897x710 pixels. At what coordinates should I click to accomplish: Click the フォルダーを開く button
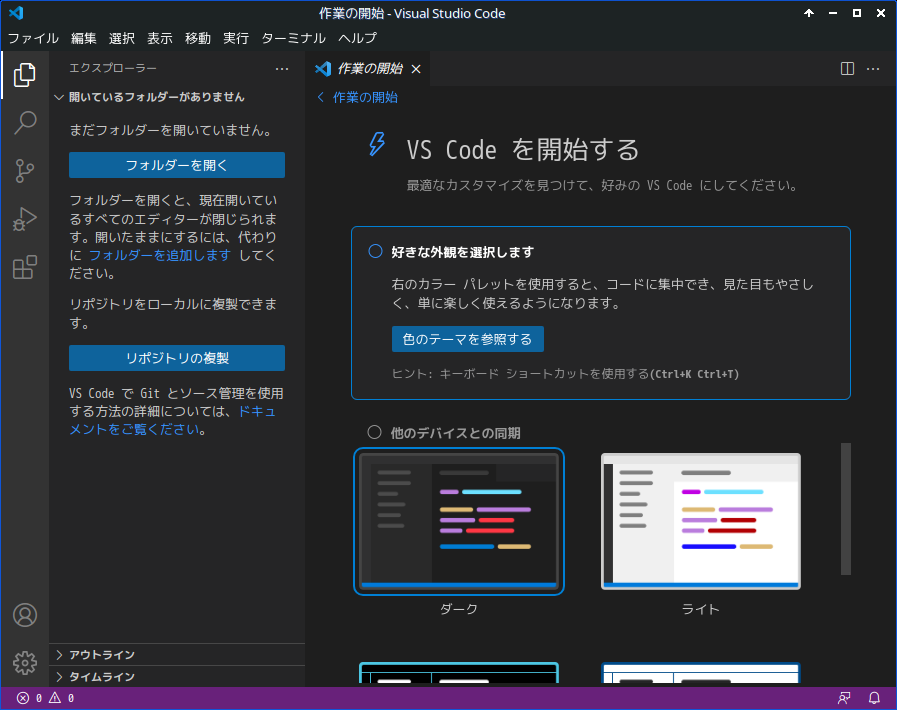tap(177, 165)
